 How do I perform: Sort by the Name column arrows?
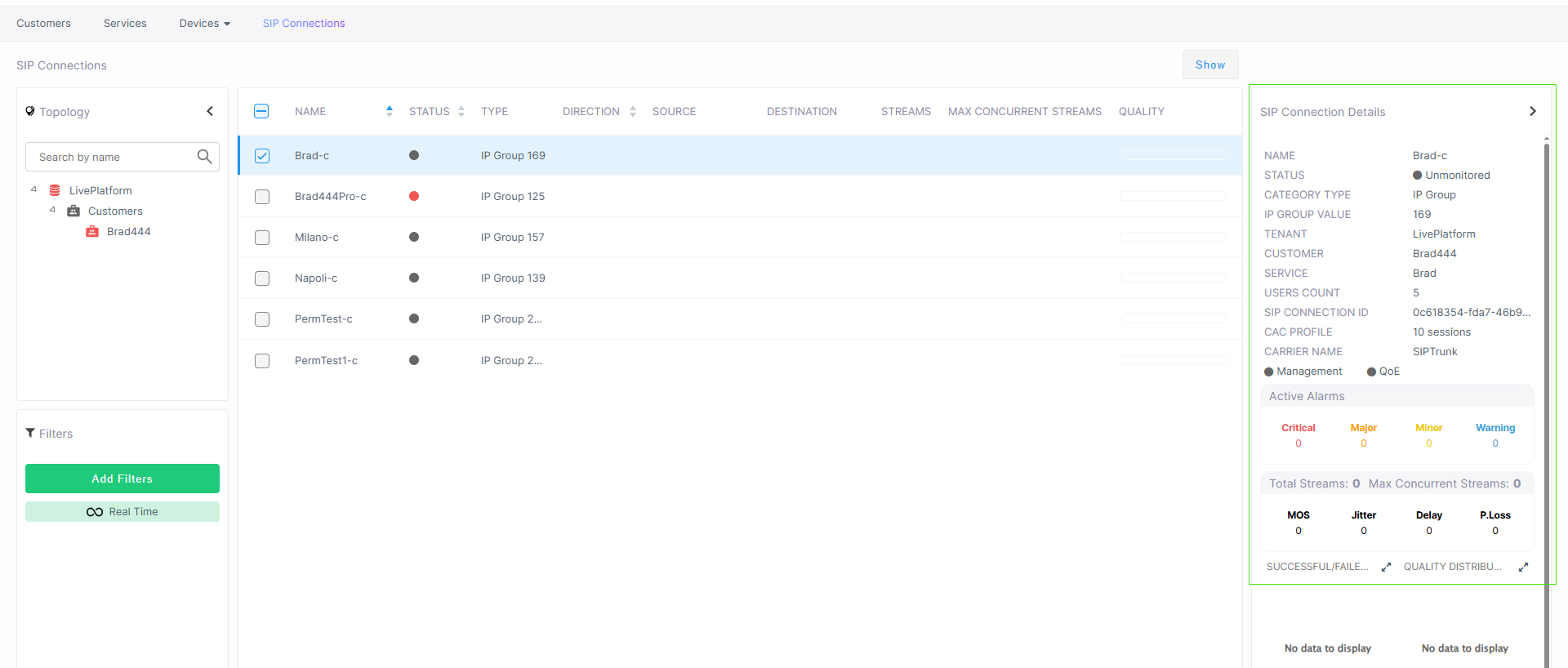(390, 111)
